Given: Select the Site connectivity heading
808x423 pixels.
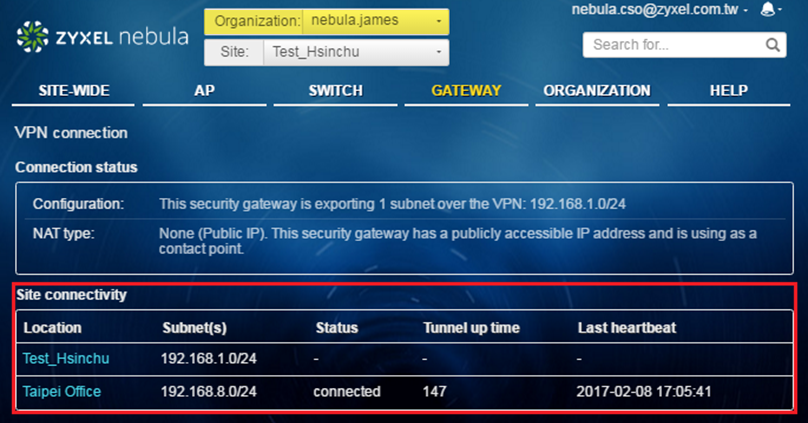Looking at the screenshot, I should 71,295.
